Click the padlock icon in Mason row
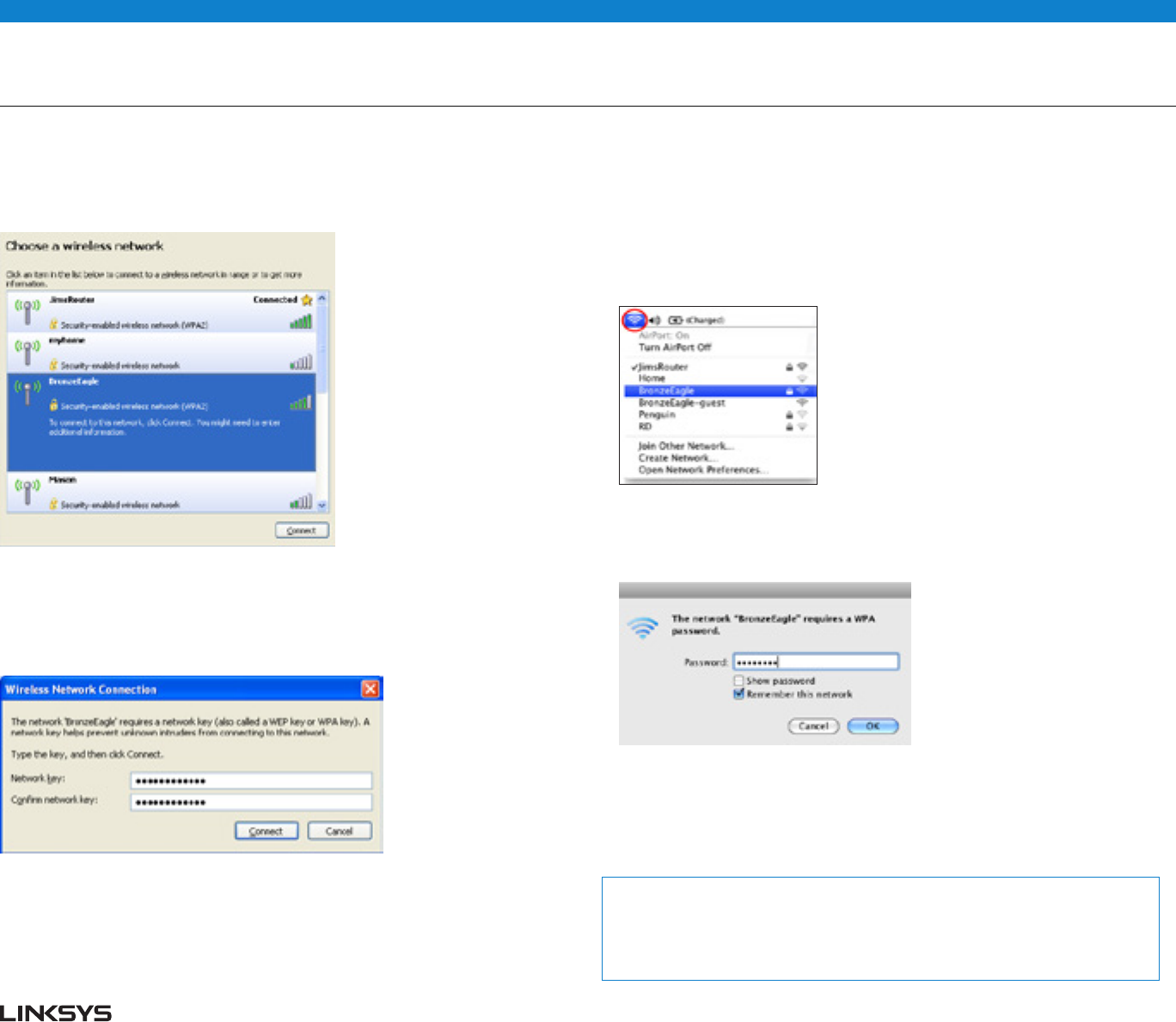Image resolution: width=1176 pixels, height=1022 pixels. (x=53, y=505)
